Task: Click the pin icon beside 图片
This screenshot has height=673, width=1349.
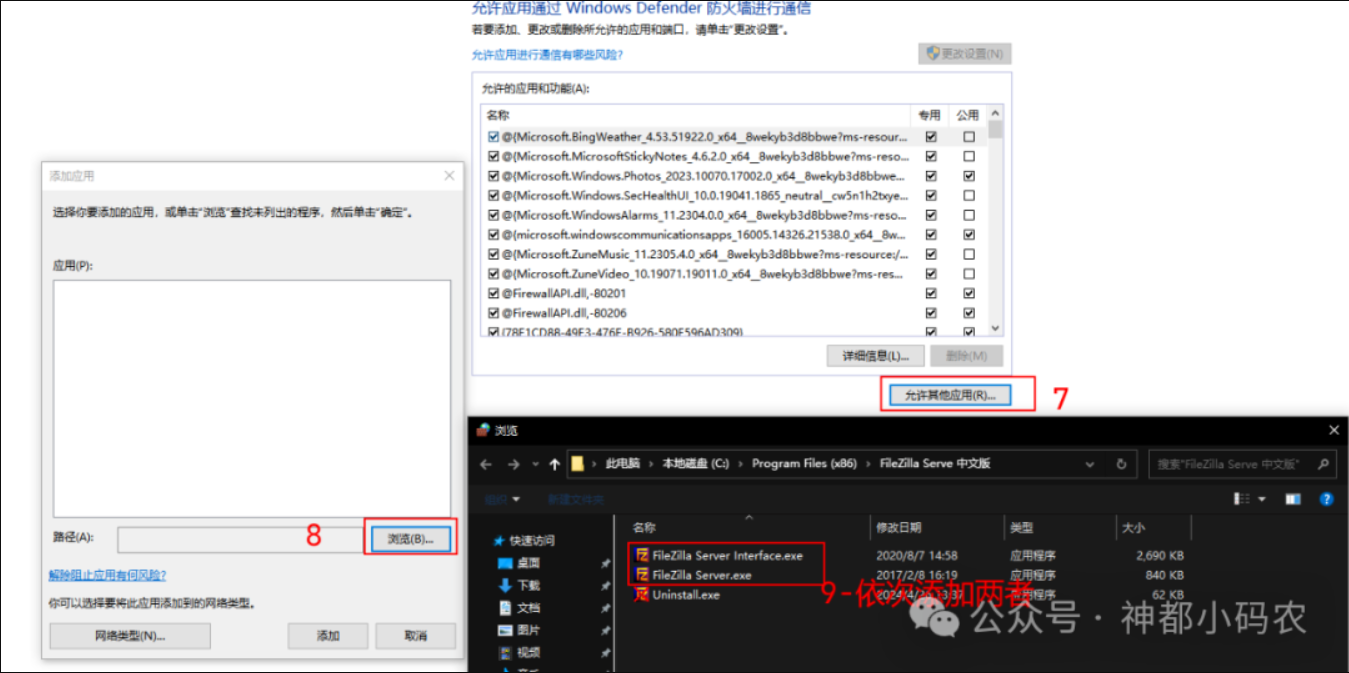Action: pyautogui.click(x=605, y=630)
